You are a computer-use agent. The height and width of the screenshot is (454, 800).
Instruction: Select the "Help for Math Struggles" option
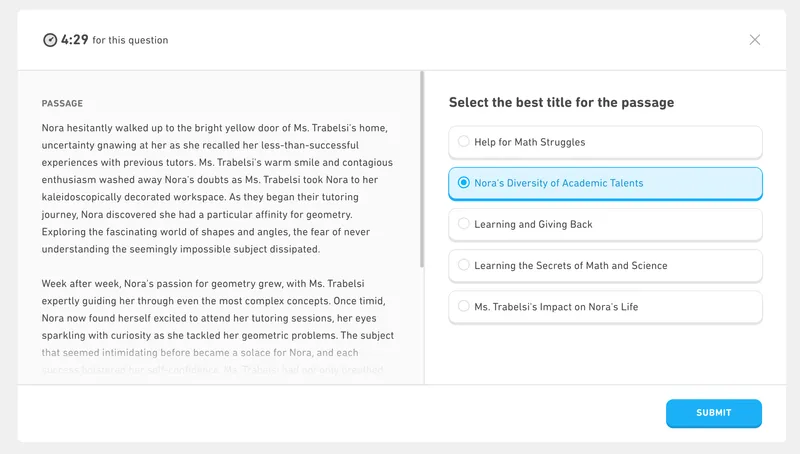click(605, 142)
